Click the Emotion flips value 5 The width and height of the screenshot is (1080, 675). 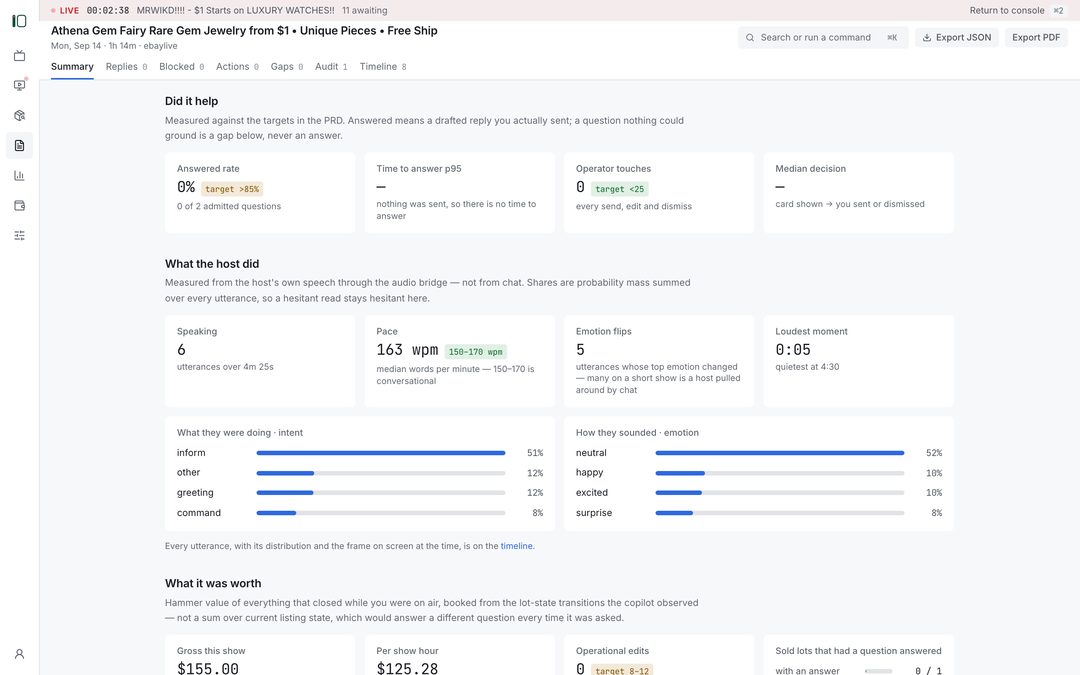580,350
